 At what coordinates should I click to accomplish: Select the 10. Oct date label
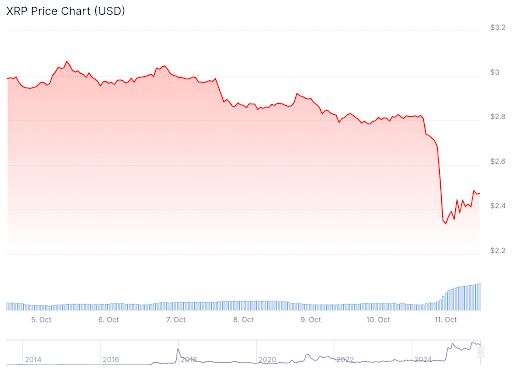coord(378,320)
